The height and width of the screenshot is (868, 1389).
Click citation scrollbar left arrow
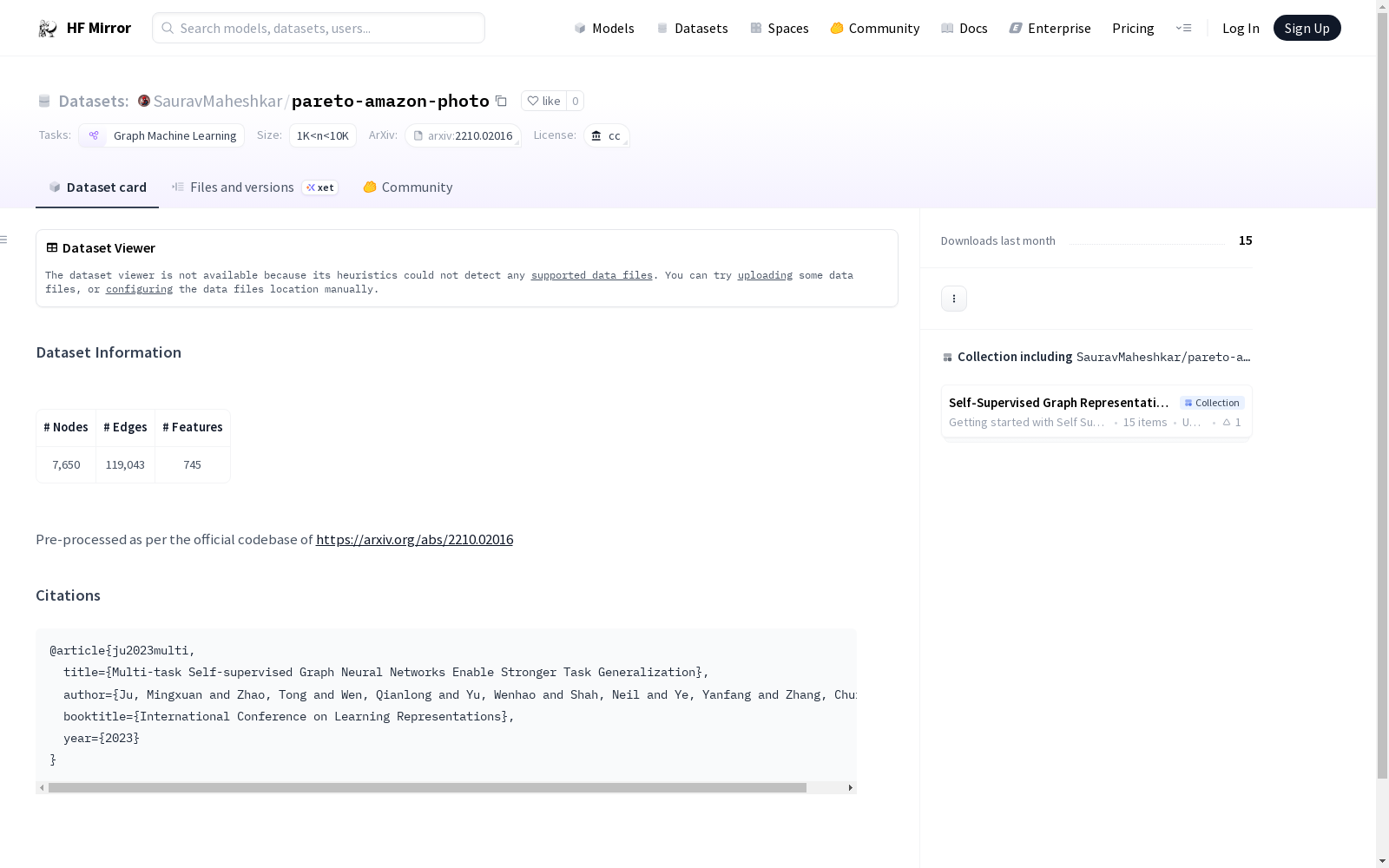point(42,787)
